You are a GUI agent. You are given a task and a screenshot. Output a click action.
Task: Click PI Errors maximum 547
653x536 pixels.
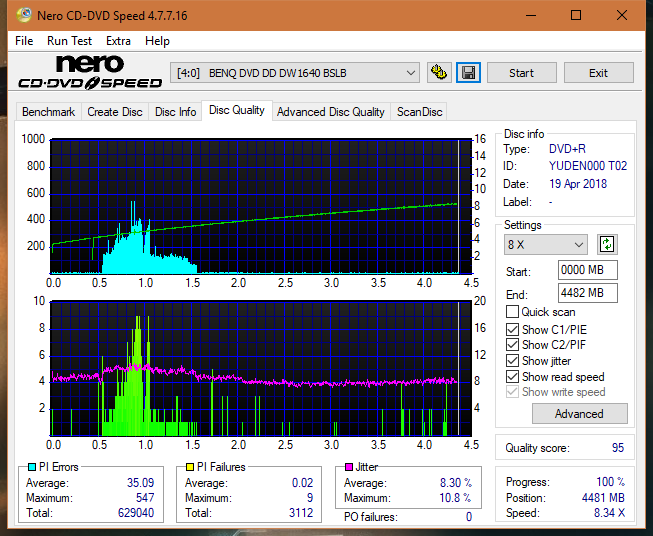tap(145, 497)
